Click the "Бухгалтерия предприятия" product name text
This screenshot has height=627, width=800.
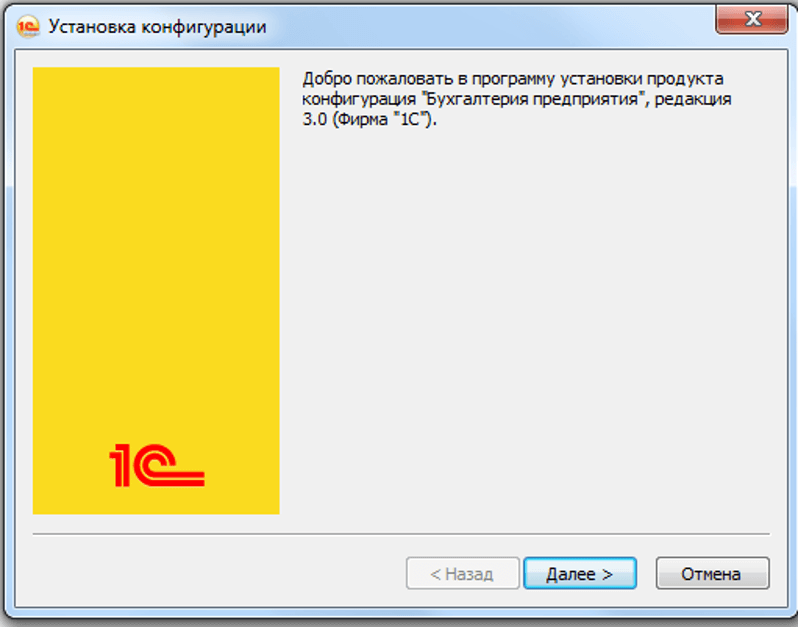pos(534,98)
